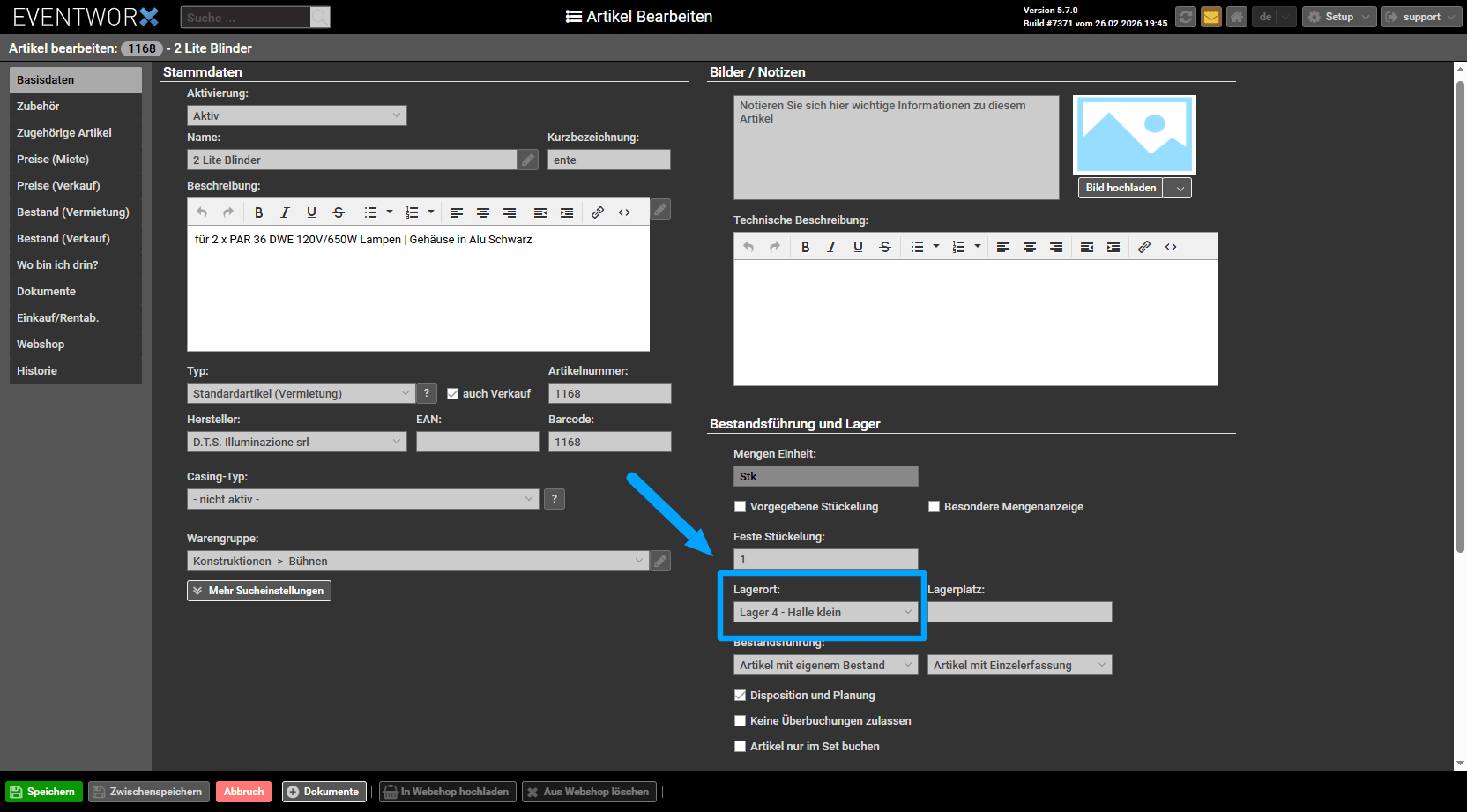Open 'Preise (Miete)' sidebar tab
The image size is (1467, 812).
click(x=53, y=160)
